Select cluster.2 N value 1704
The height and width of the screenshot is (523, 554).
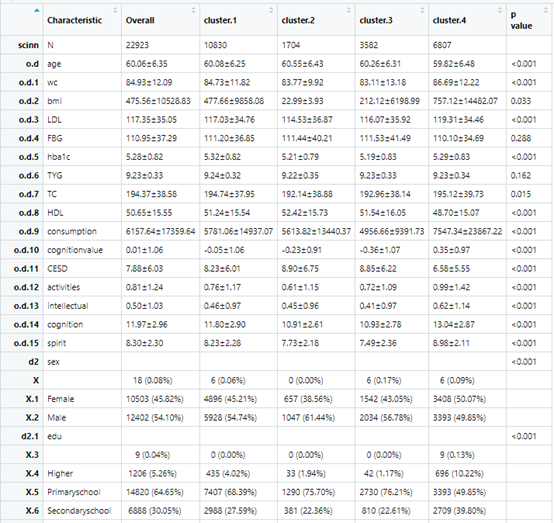(x=291, y=45)
